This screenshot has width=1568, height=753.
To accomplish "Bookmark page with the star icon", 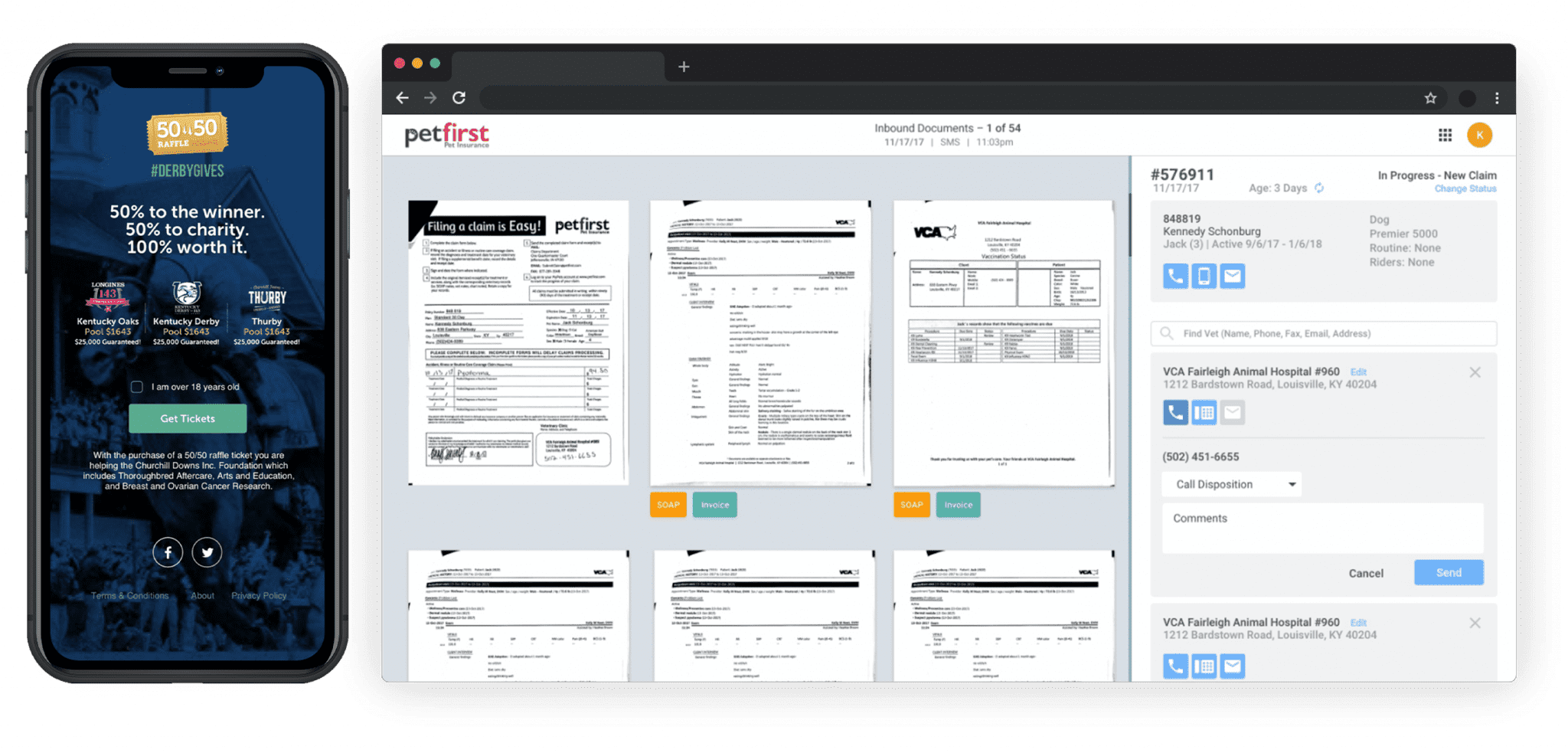I will click(x=1430, y=98).
